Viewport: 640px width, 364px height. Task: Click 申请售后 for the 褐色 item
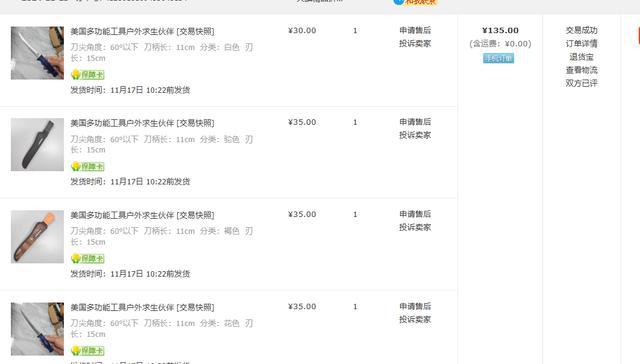(x=415, y=214)
